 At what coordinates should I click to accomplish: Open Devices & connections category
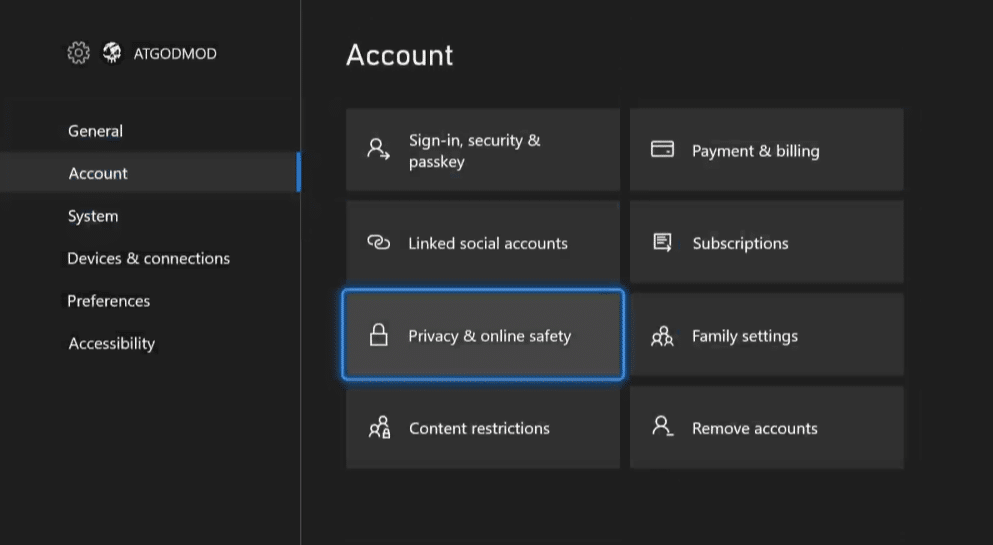point(150,258)
